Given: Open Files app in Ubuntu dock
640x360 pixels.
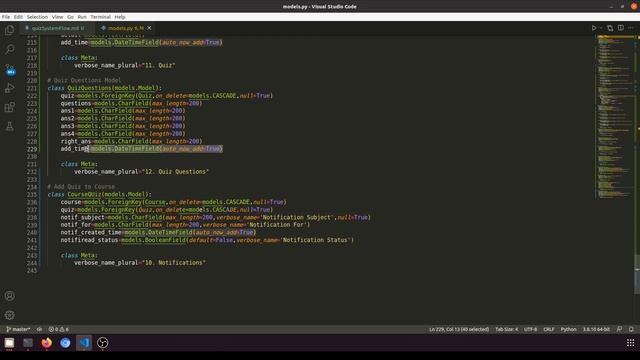Looking at the screenshot, I should tap(9, 343).
